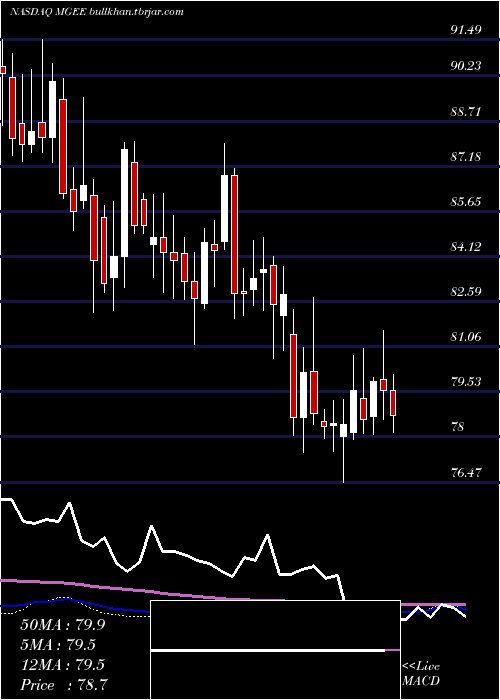Viewport: 500px width, 700px height.
Task: Click the 91.49 price axis label
Action: [x=466, y=30]
